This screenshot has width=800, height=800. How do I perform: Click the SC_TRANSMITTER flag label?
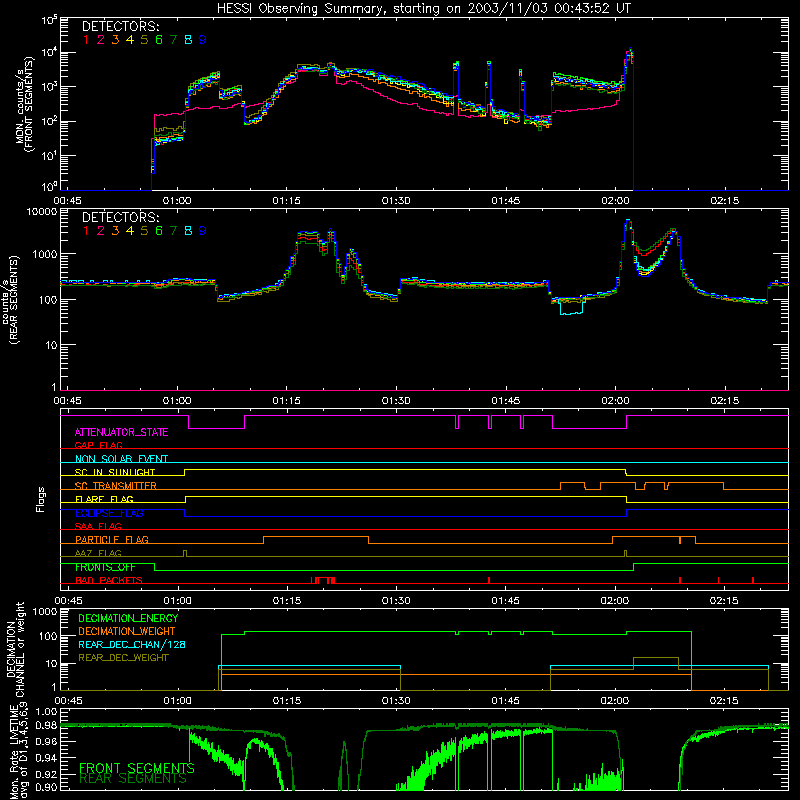tap(116, 486)
